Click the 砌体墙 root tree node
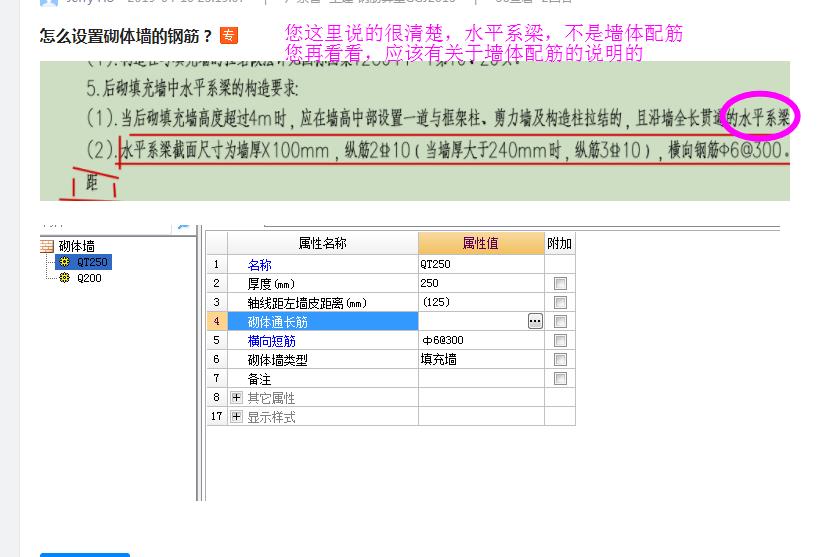 point(76,246)
